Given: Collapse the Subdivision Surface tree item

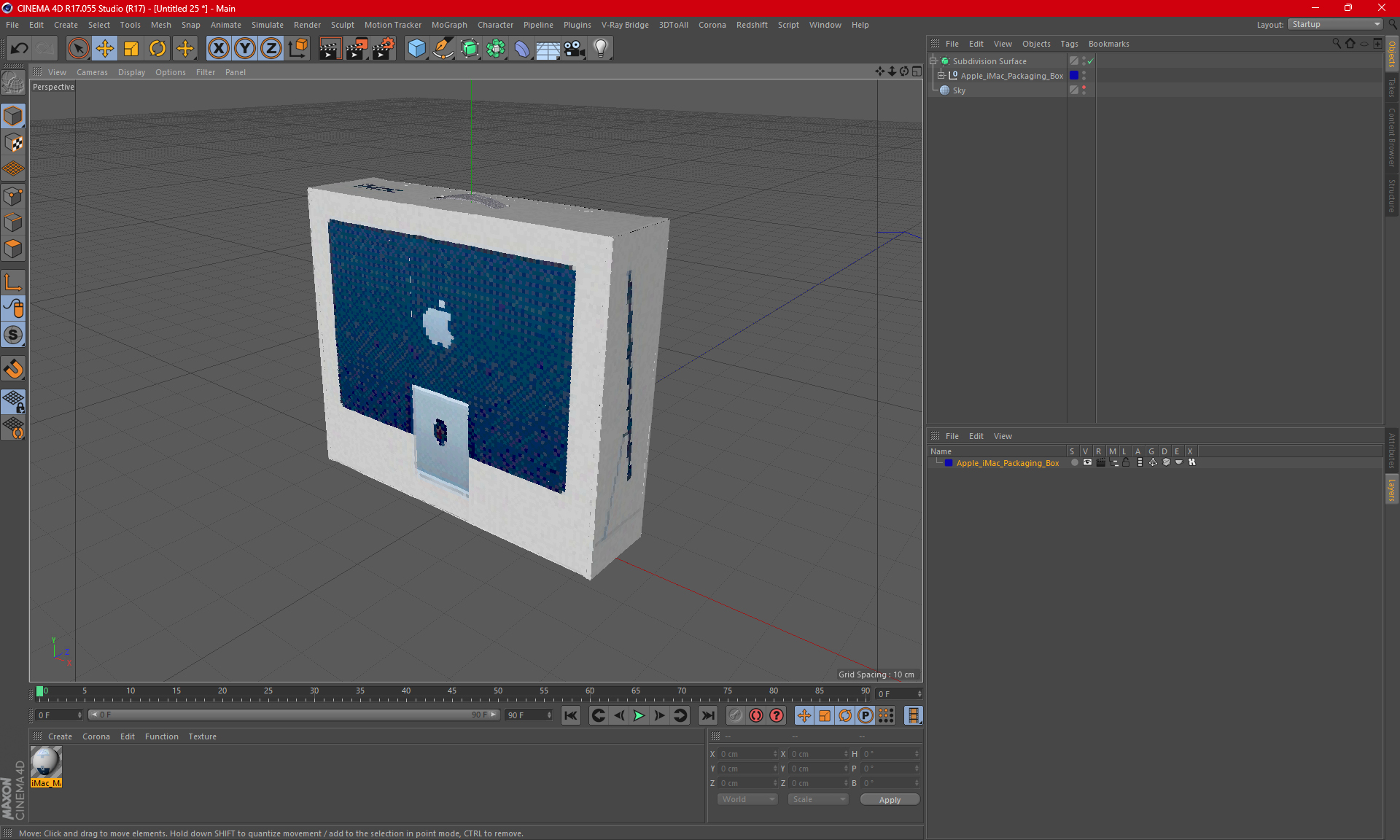Looking at the screenshot, I should [933, 61].
